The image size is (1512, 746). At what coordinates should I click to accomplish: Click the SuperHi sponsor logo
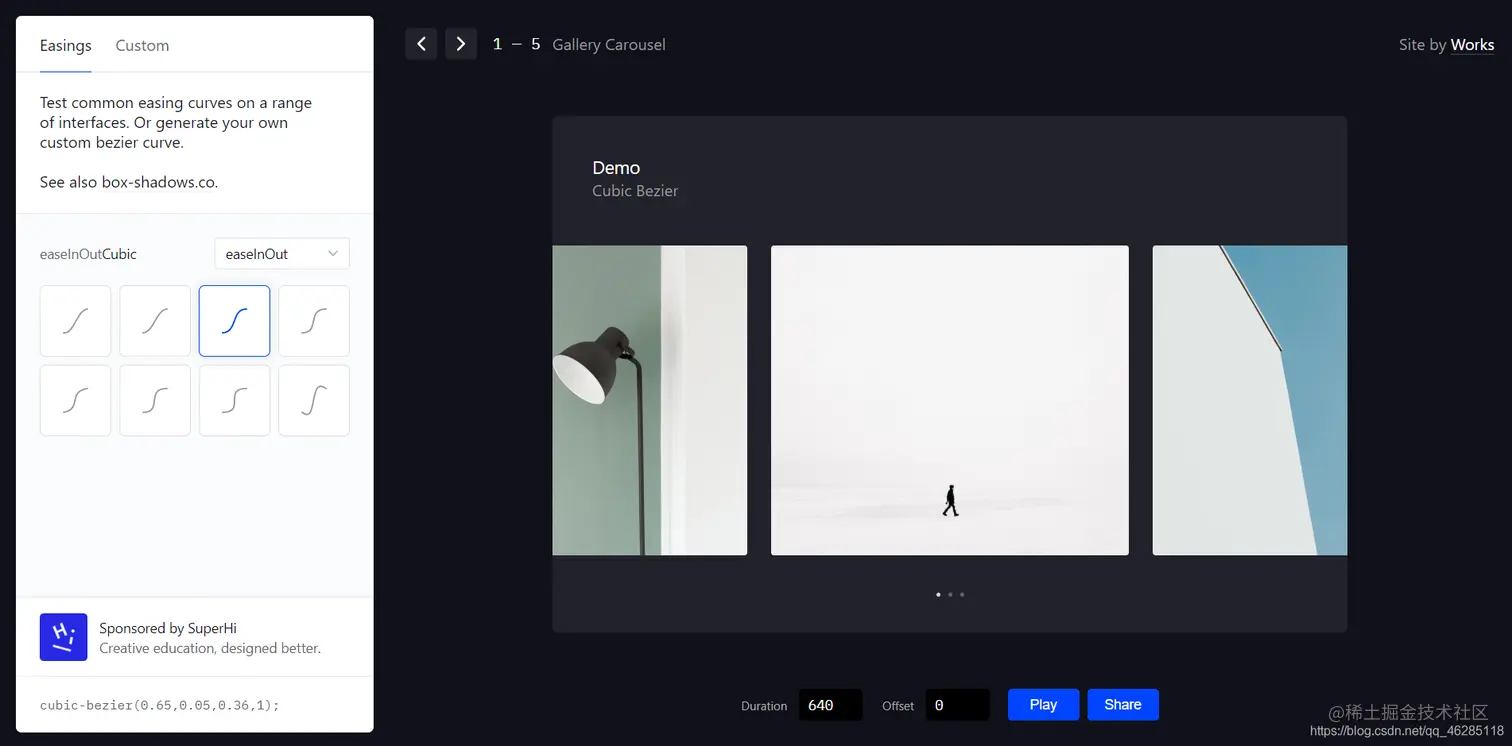click(x=63, y=637)
